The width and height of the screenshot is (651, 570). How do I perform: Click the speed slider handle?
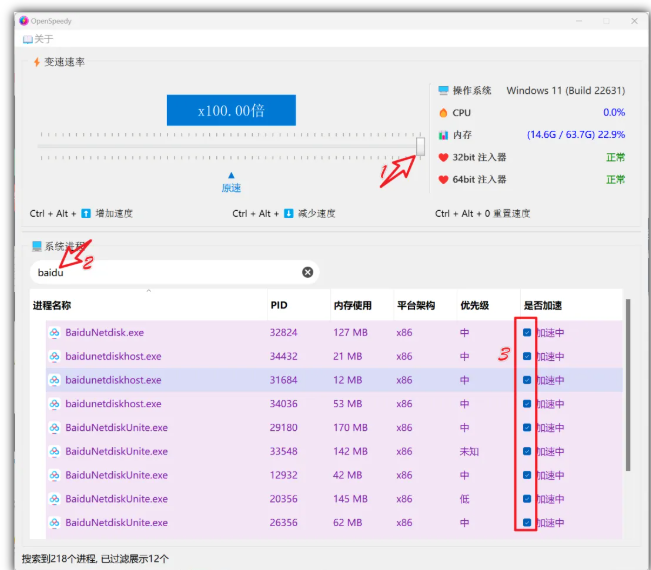pyautogui.click(x=421, y=146)
